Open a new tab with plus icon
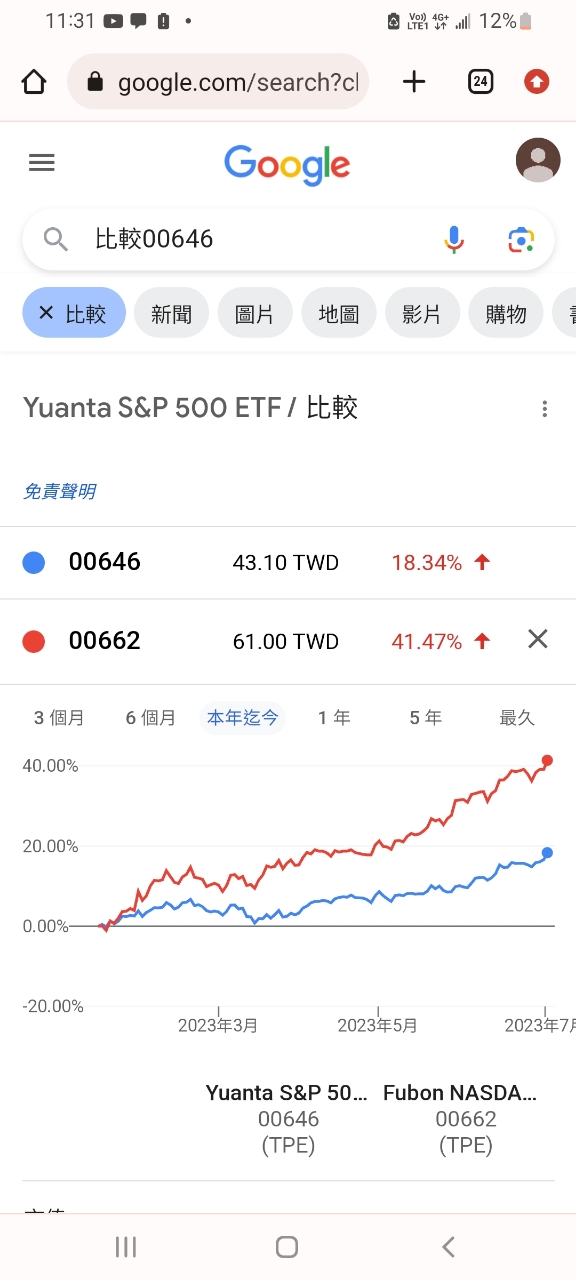 pos(414,82)
